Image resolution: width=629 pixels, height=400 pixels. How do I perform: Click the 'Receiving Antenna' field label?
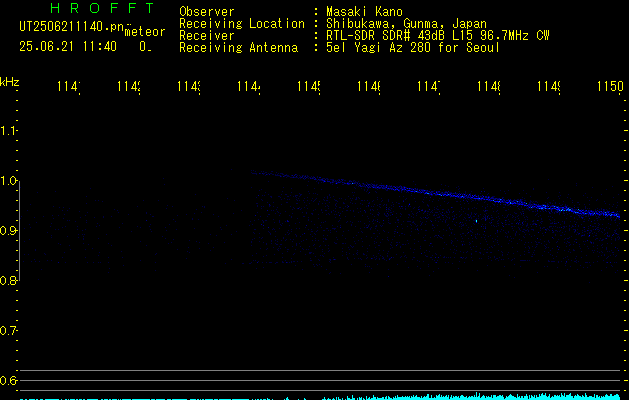click(238, 48)
